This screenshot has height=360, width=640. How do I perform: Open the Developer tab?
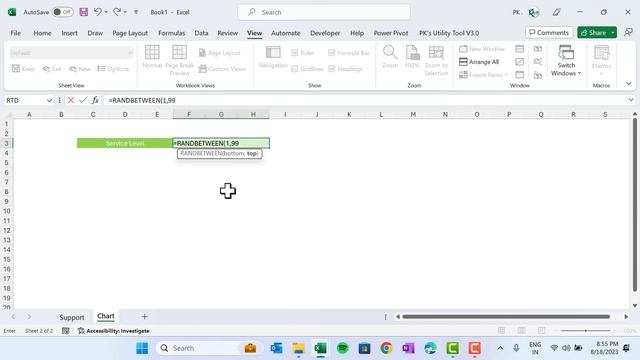(325, 33)
